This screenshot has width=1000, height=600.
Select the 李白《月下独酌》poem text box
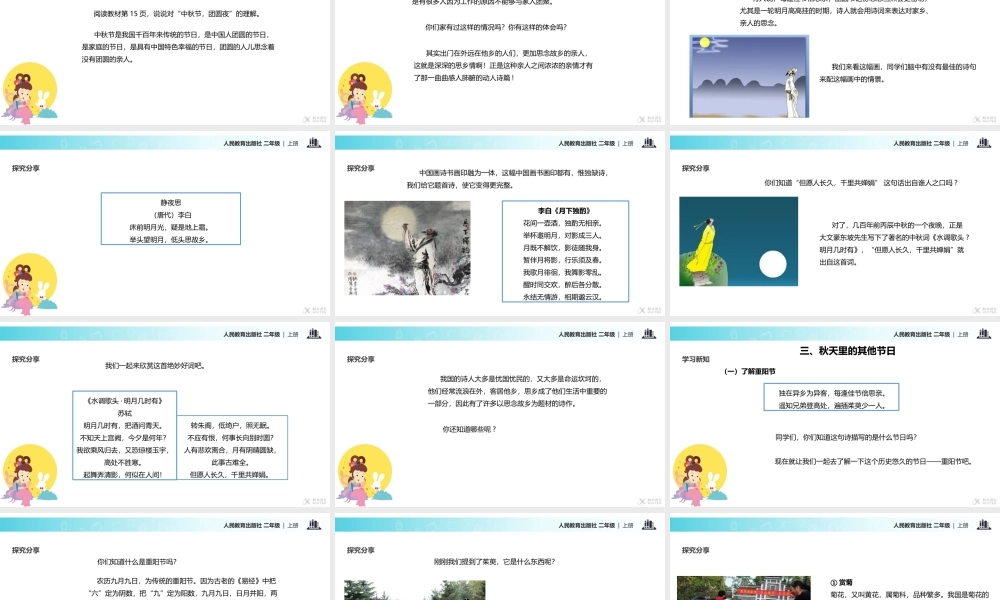[565, 250]
